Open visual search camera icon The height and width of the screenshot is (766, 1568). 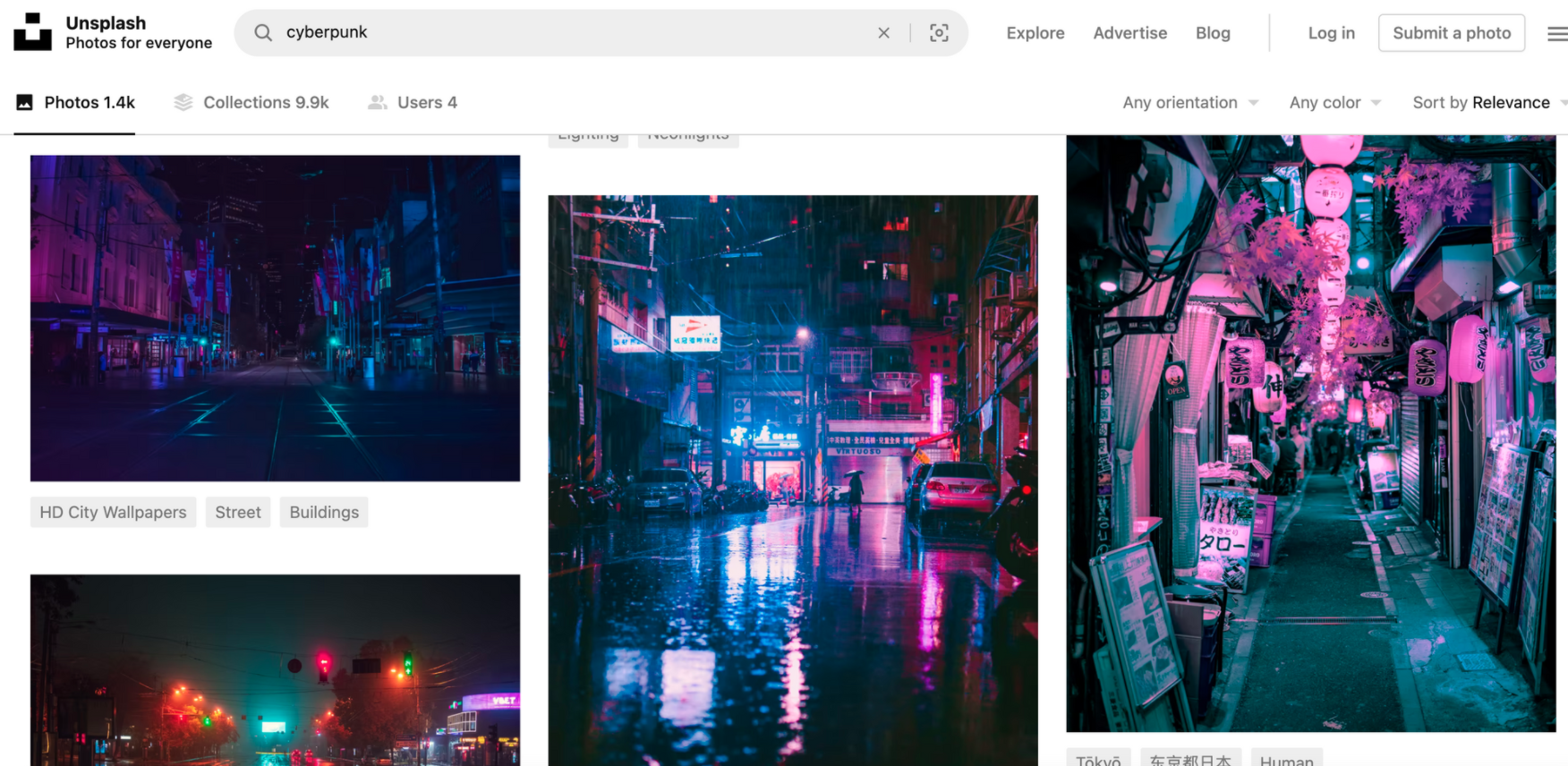[x=939, y=33]
